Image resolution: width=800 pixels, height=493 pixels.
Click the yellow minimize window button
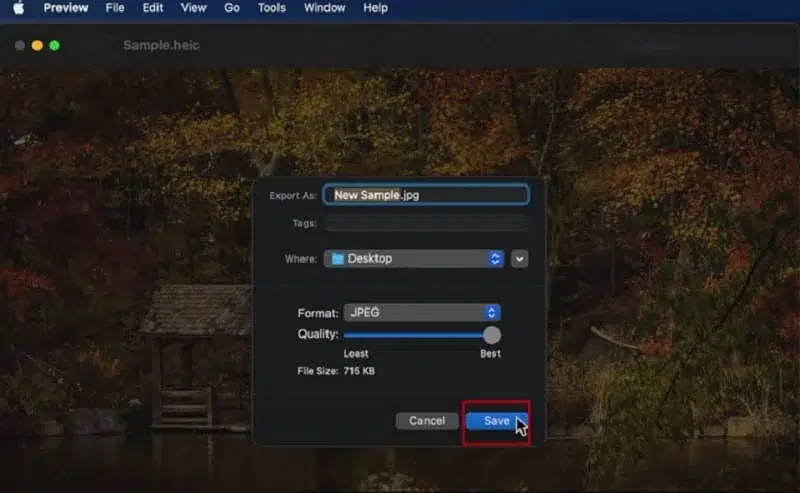(x=37, y=45)
